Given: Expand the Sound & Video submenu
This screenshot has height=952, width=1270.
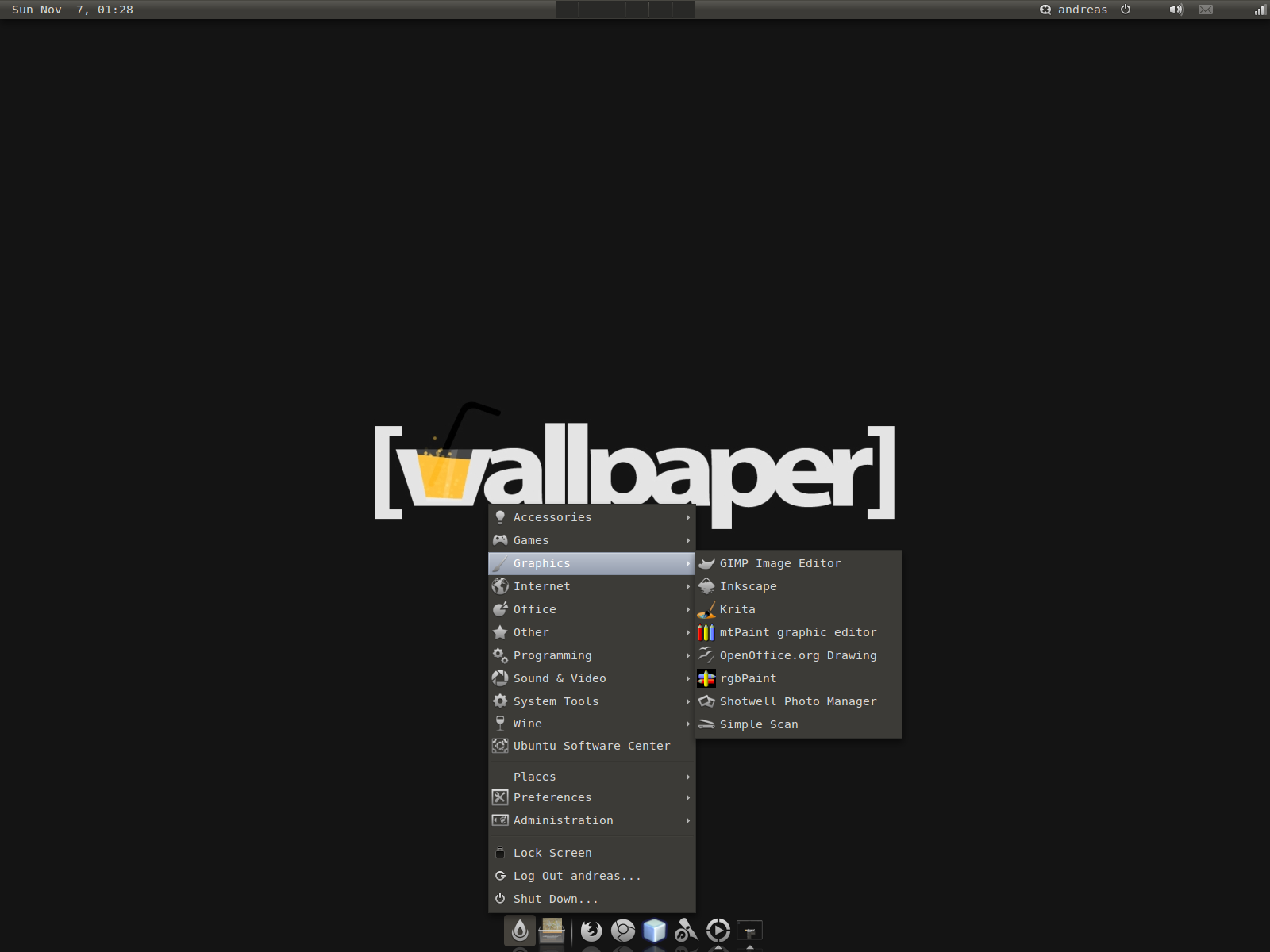Looking at the screenshot, I should pyautogui.click(x=592, y=678).
